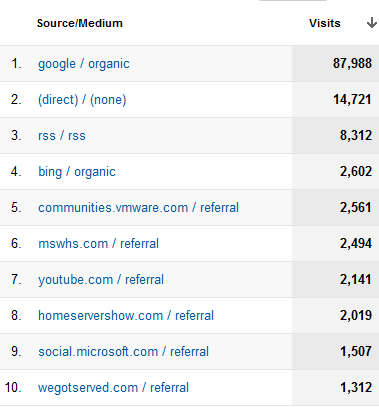379x407 pixels.
Task: Open the youtube.com / referral link
Action: click(101, 280)
